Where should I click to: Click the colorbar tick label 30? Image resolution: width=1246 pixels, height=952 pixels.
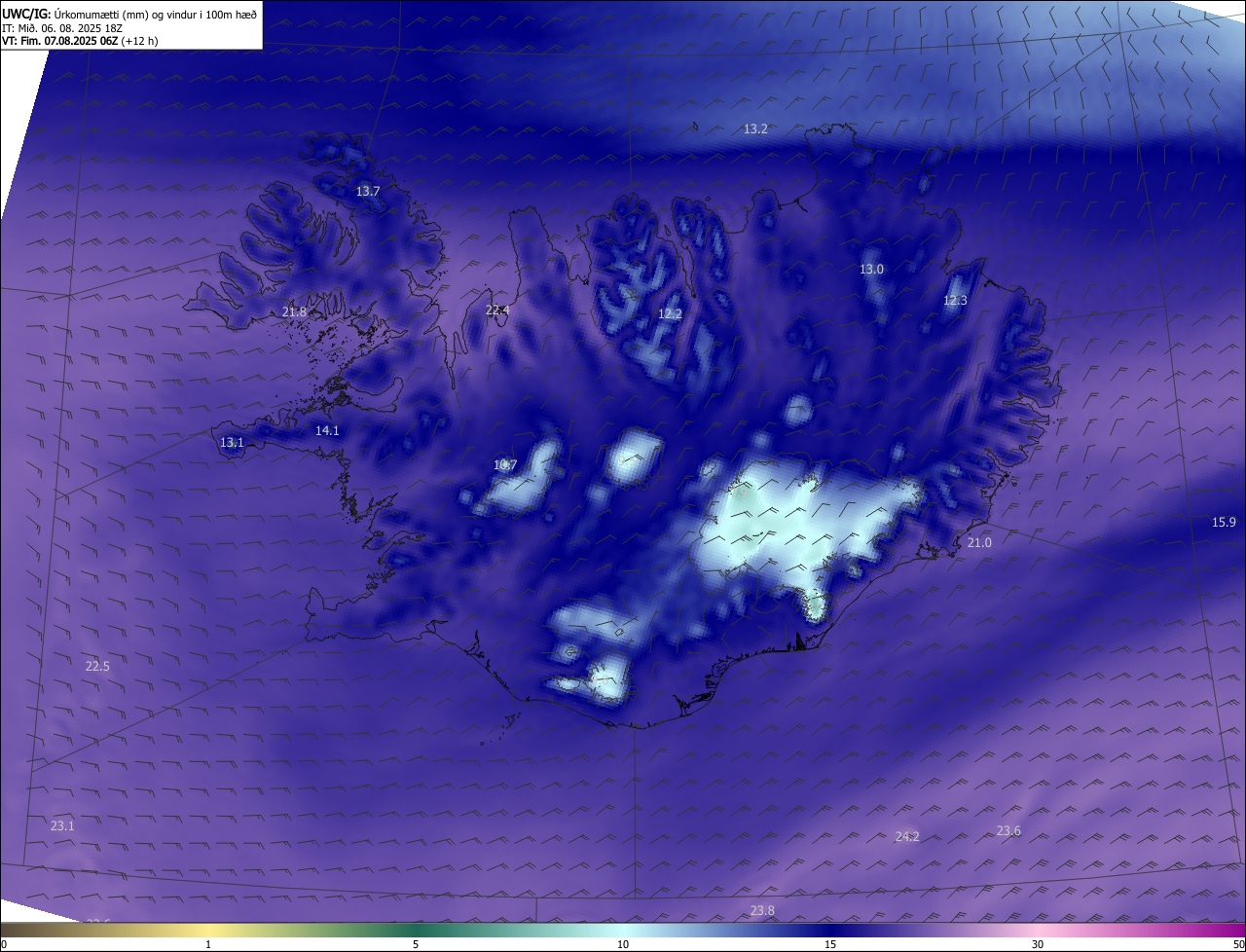[1038, 944]
